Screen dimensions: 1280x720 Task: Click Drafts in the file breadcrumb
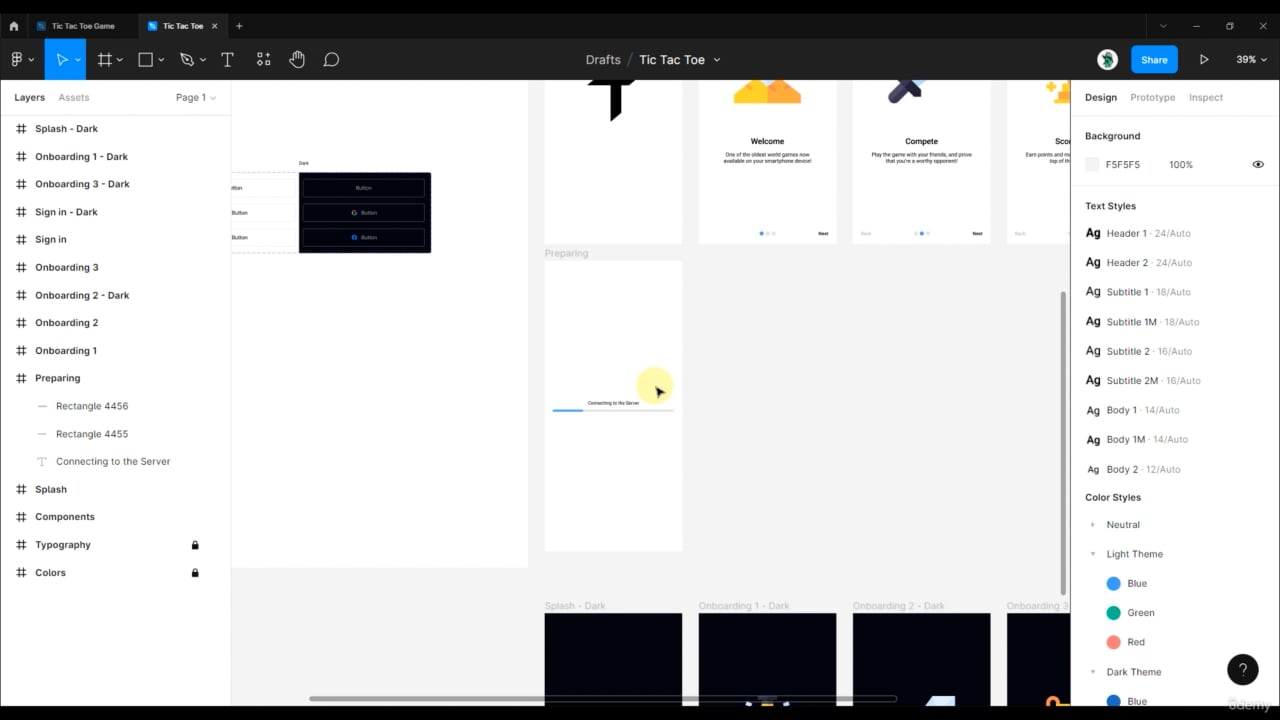tap(603, 60)
